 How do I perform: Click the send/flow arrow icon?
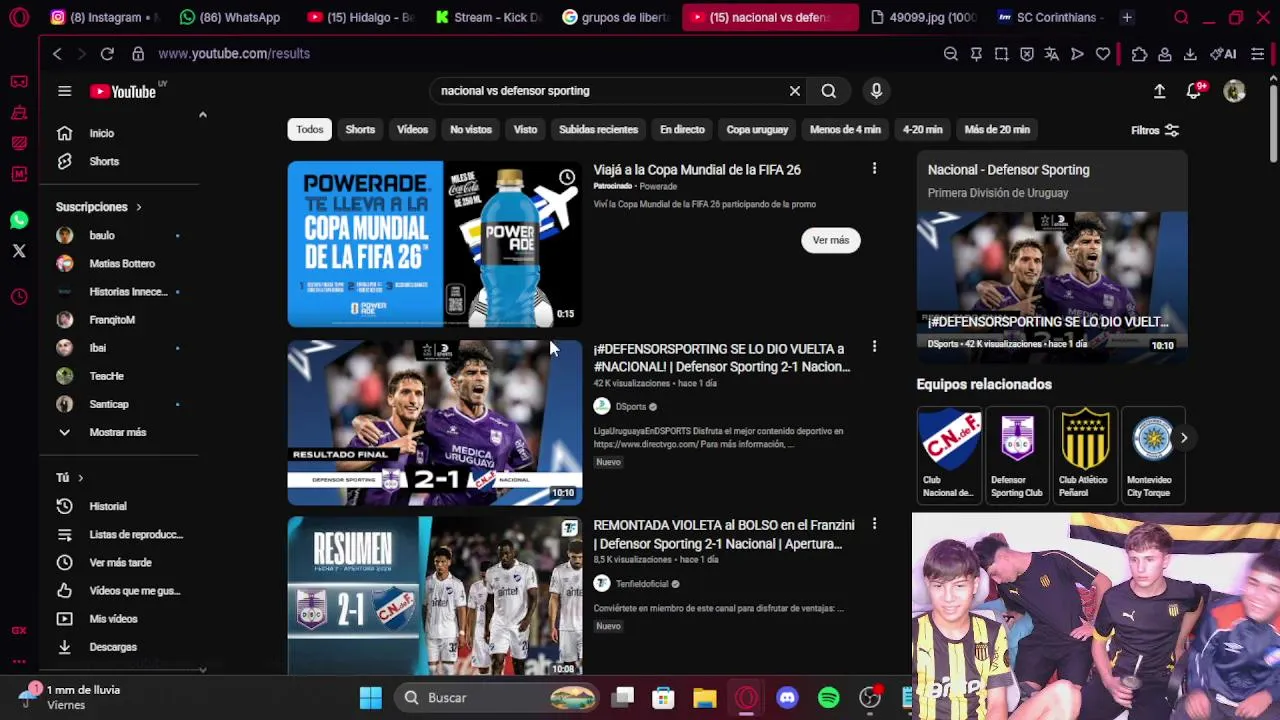point(1077,54)
